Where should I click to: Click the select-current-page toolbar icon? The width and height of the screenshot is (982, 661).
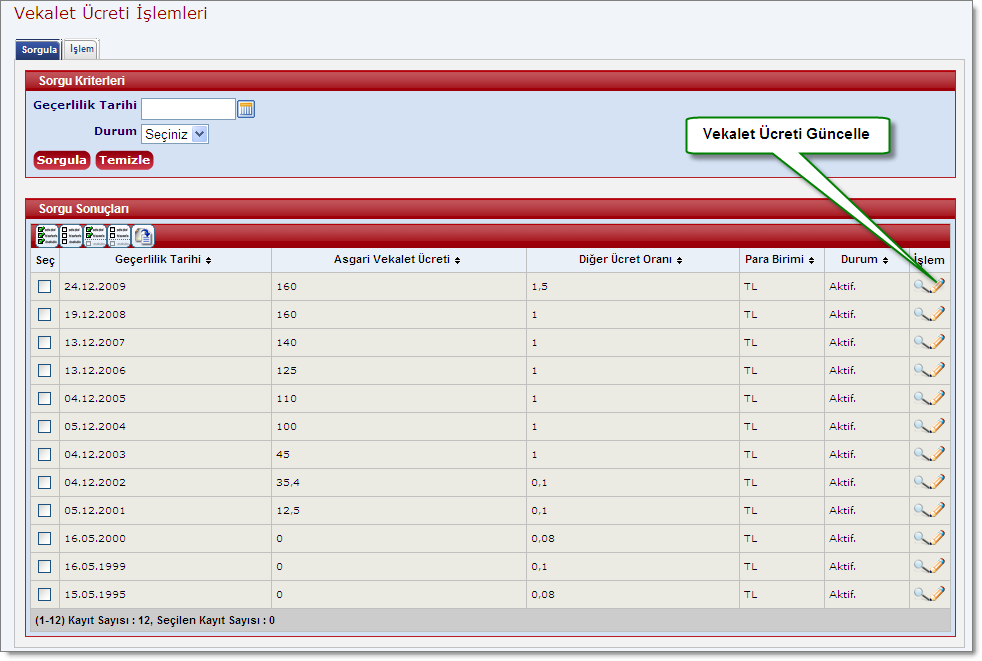95,236
